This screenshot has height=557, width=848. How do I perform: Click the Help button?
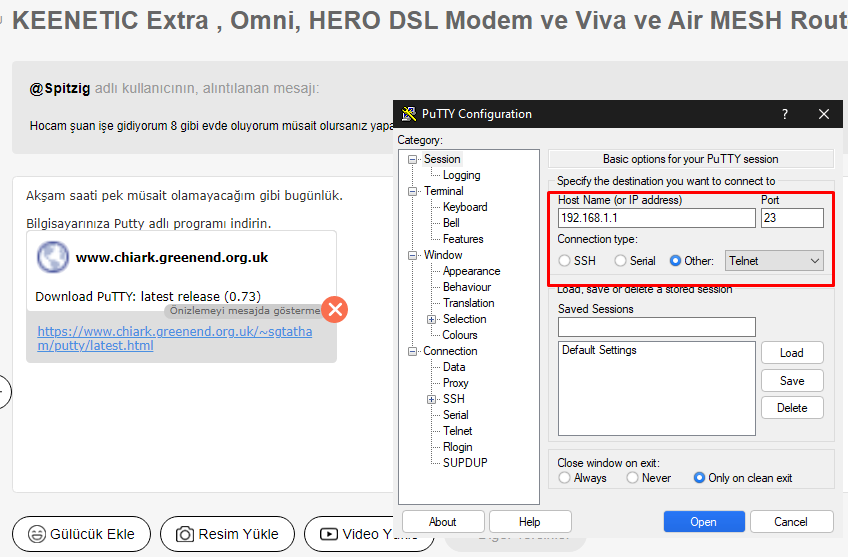[x=529, y=522]
